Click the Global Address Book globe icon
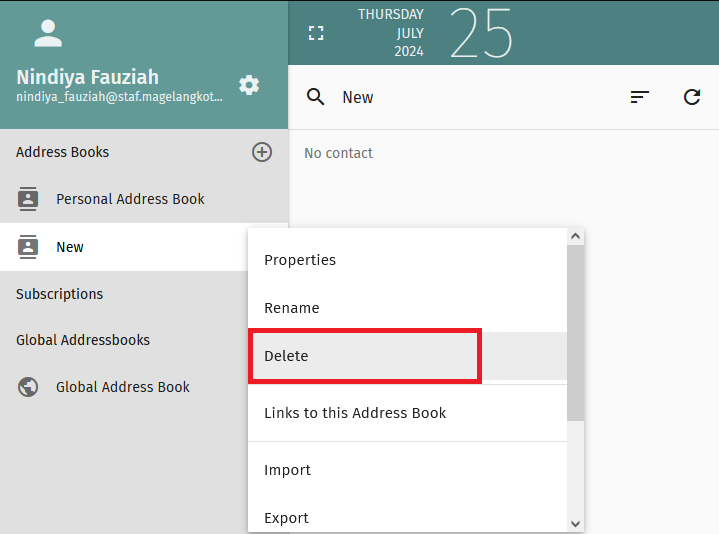719x534 pixels. (28, 387)
